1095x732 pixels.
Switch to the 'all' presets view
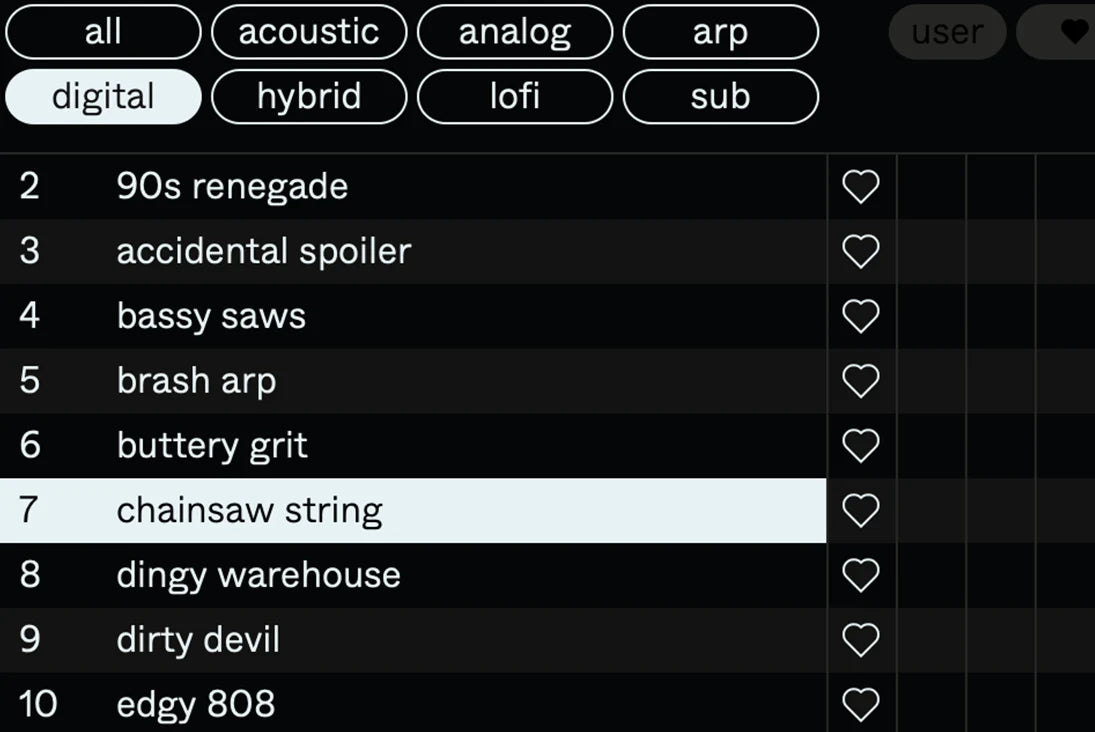coord(102,32)
